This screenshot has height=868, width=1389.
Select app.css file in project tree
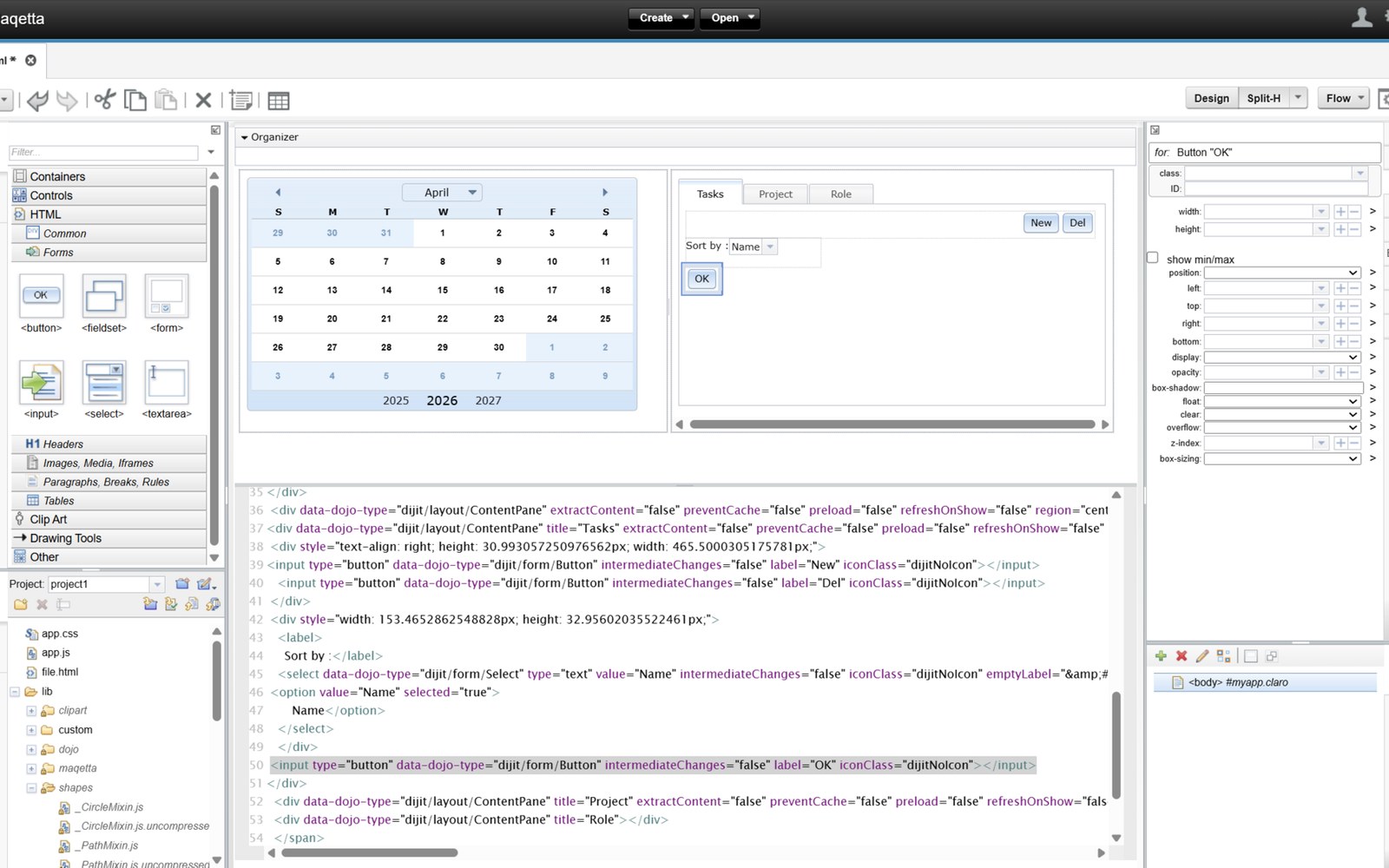60,635
